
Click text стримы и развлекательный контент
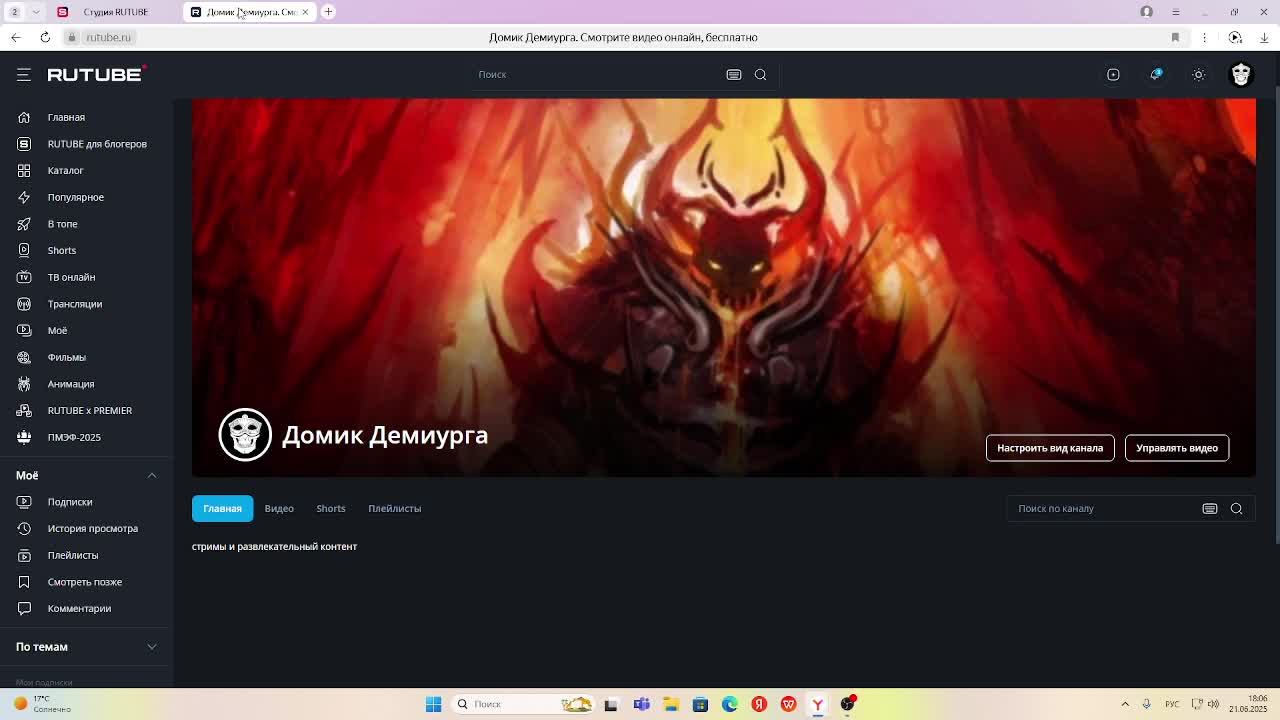tap(274, 546)
